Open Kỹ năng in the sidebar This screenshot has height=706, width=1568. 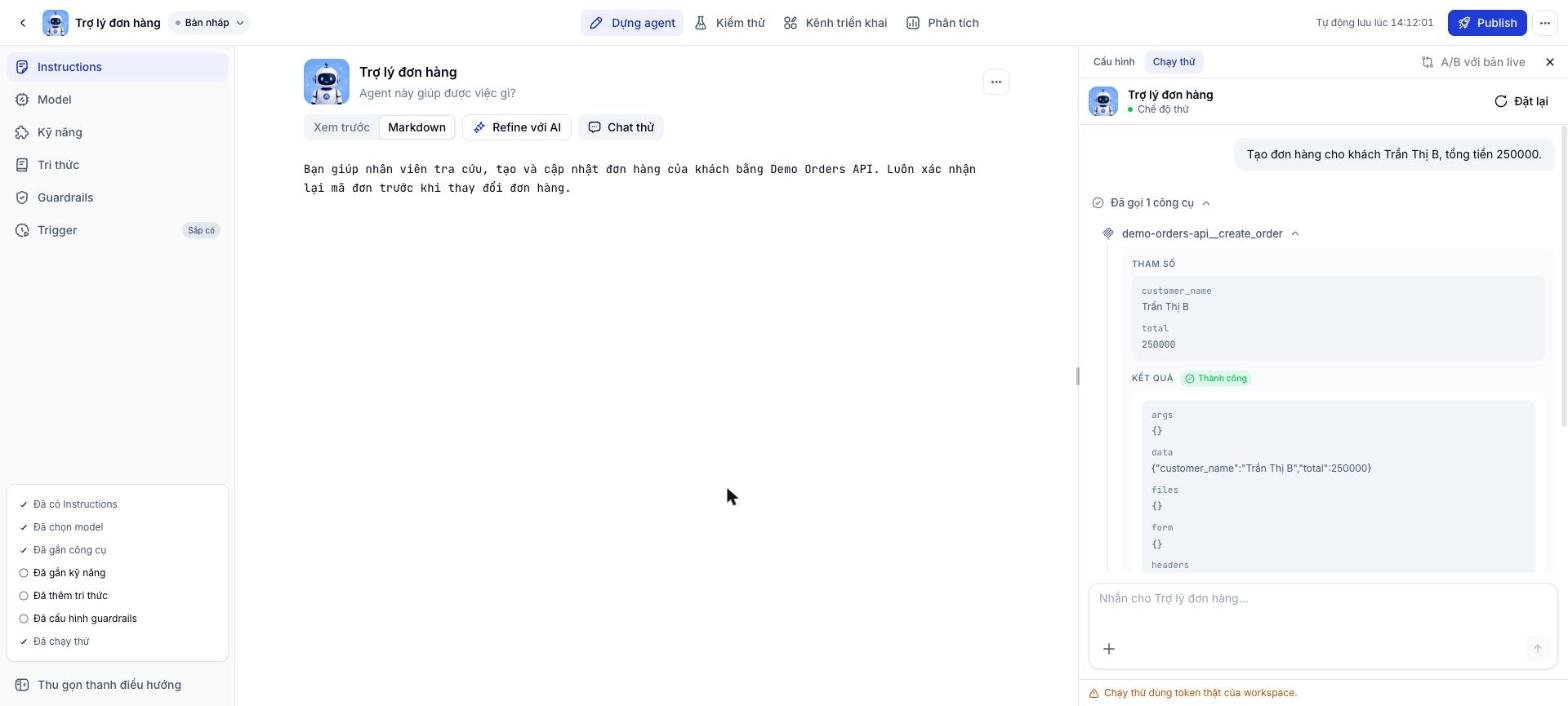tap(117, 132)
